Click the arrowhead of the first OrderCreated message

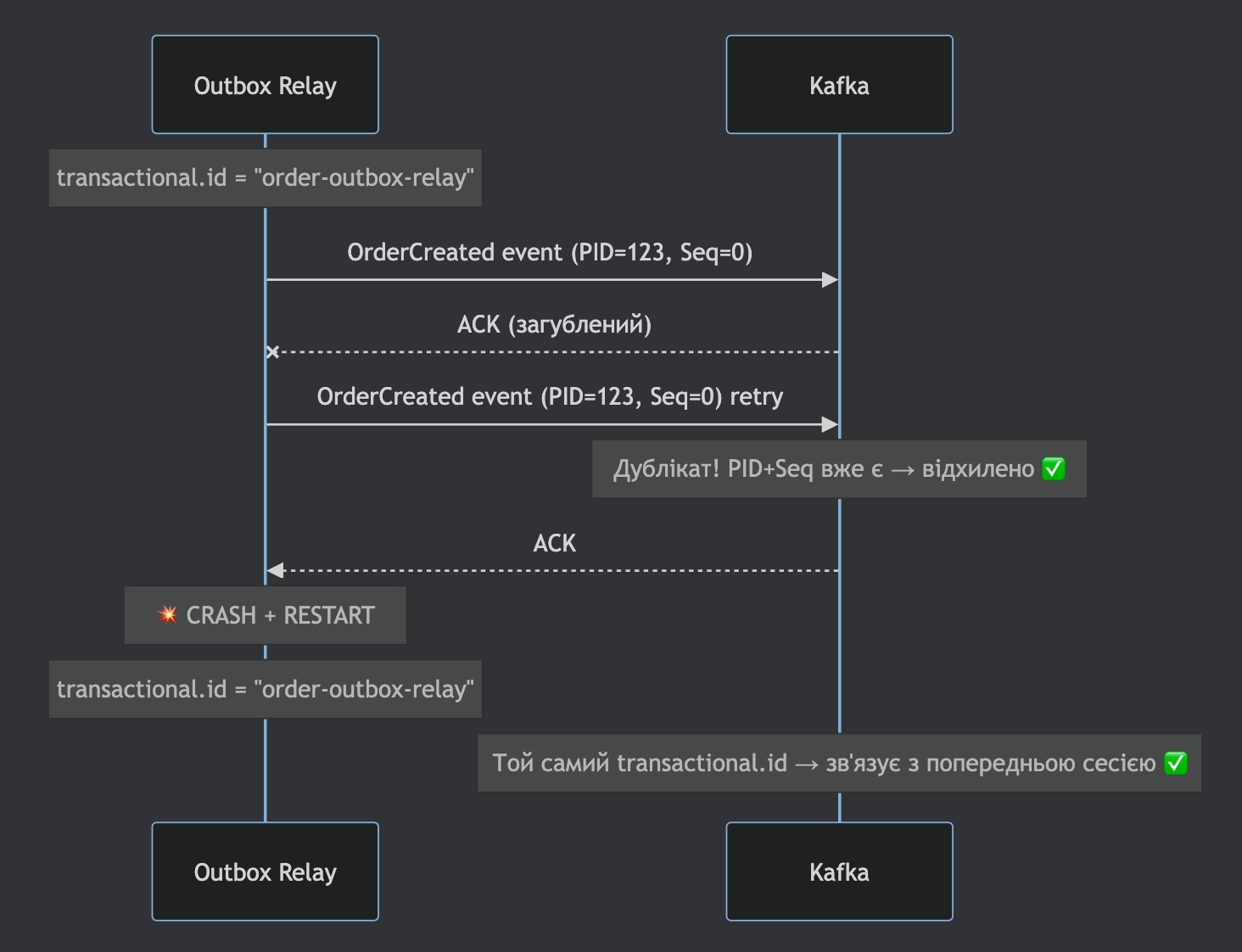coord(830,280)
